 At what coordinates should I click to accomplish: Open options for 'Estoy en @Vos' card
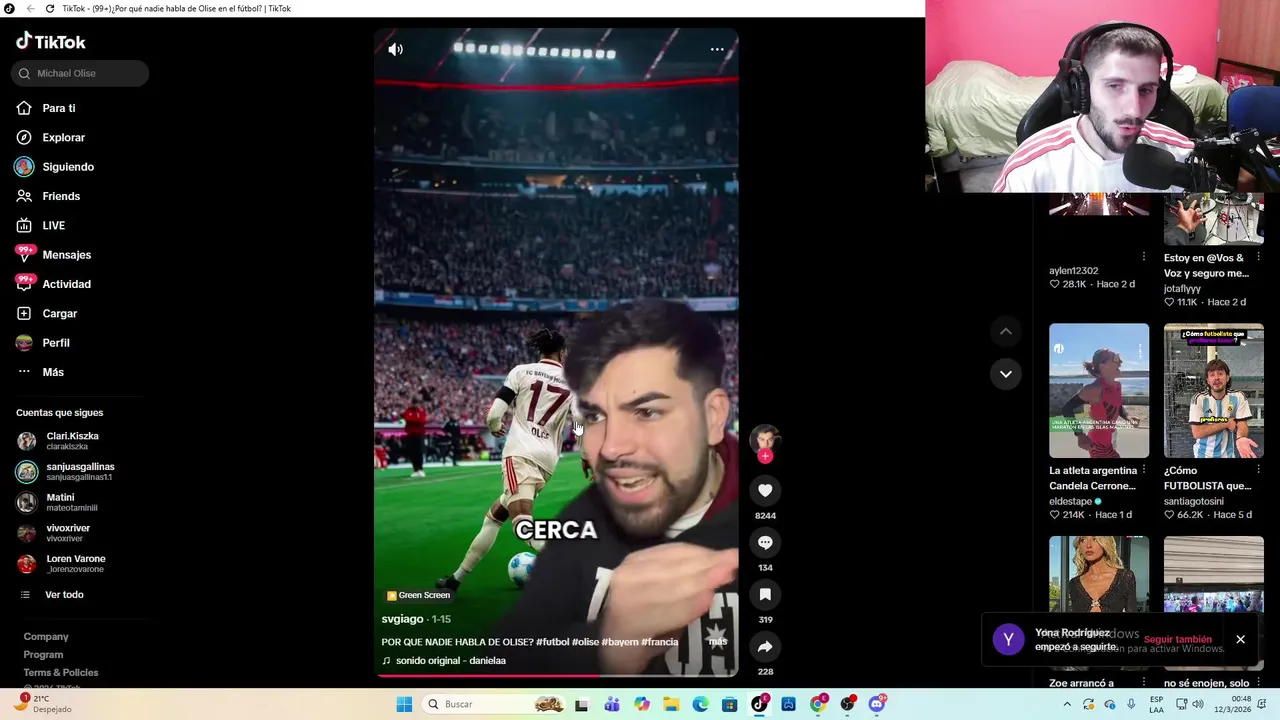click(x=1259, y=257)
